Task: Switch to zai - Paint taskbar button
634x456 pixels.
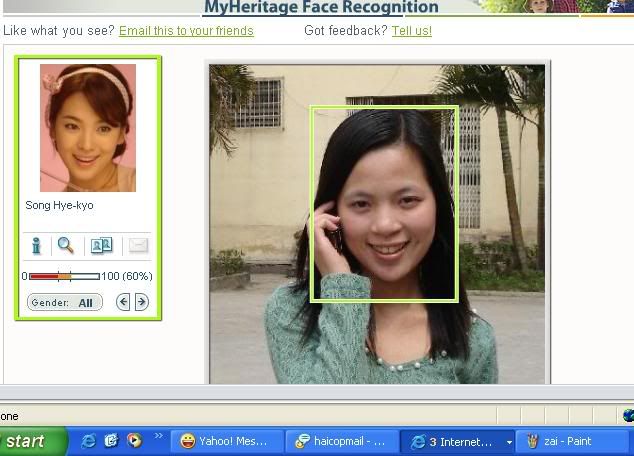Action: click(572, 441)
